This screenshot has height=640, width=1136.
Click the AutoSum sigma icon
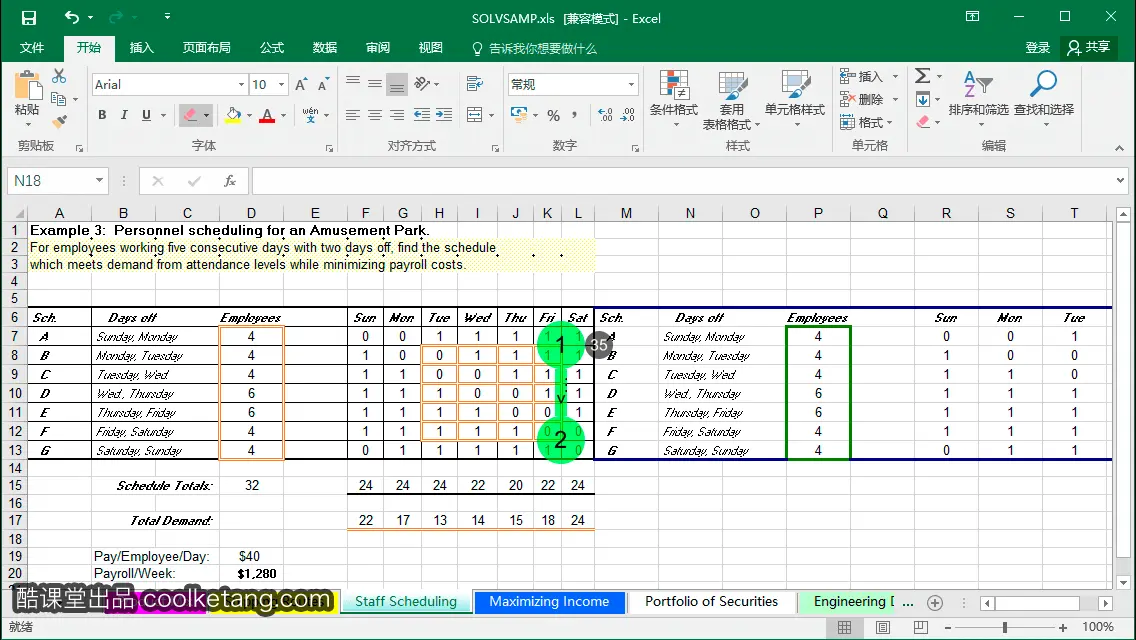click(x=922, y=75)
